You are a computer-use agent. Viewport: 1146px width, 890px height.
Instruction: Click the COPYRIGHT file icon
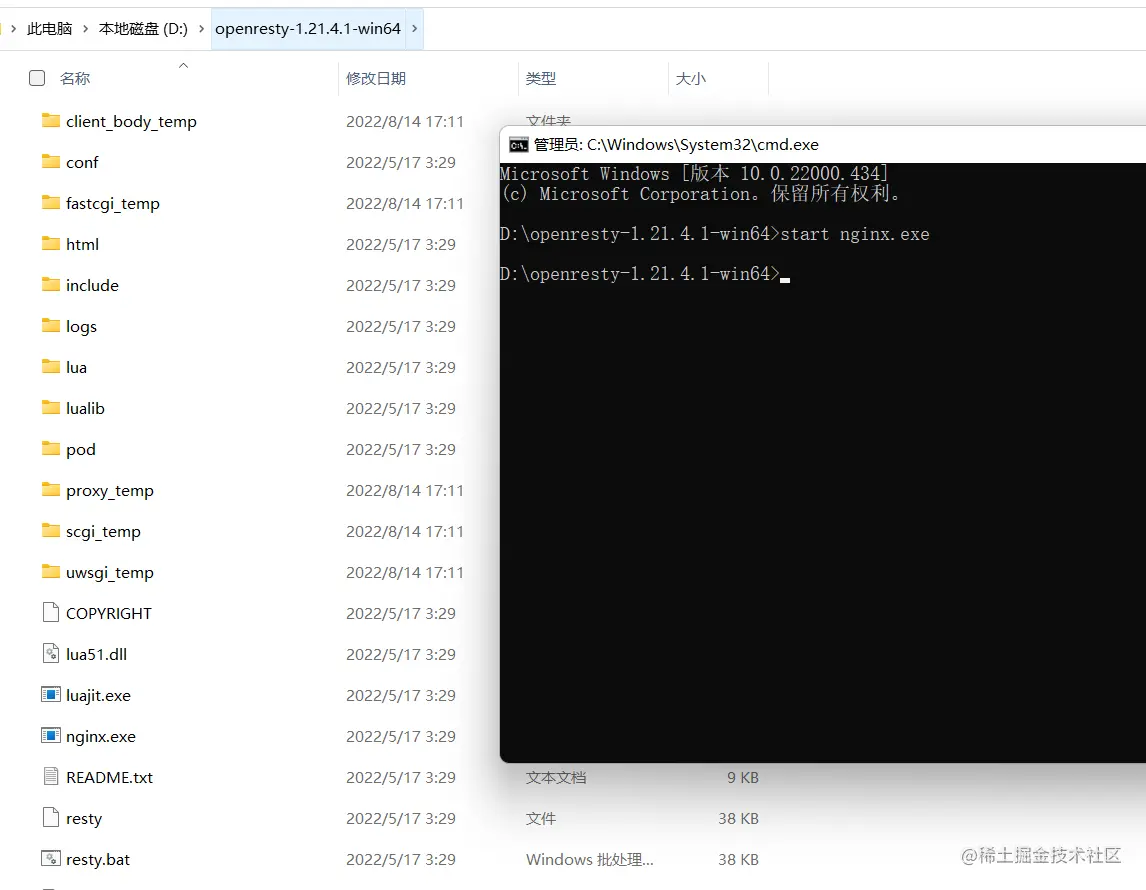pos(50,612)
